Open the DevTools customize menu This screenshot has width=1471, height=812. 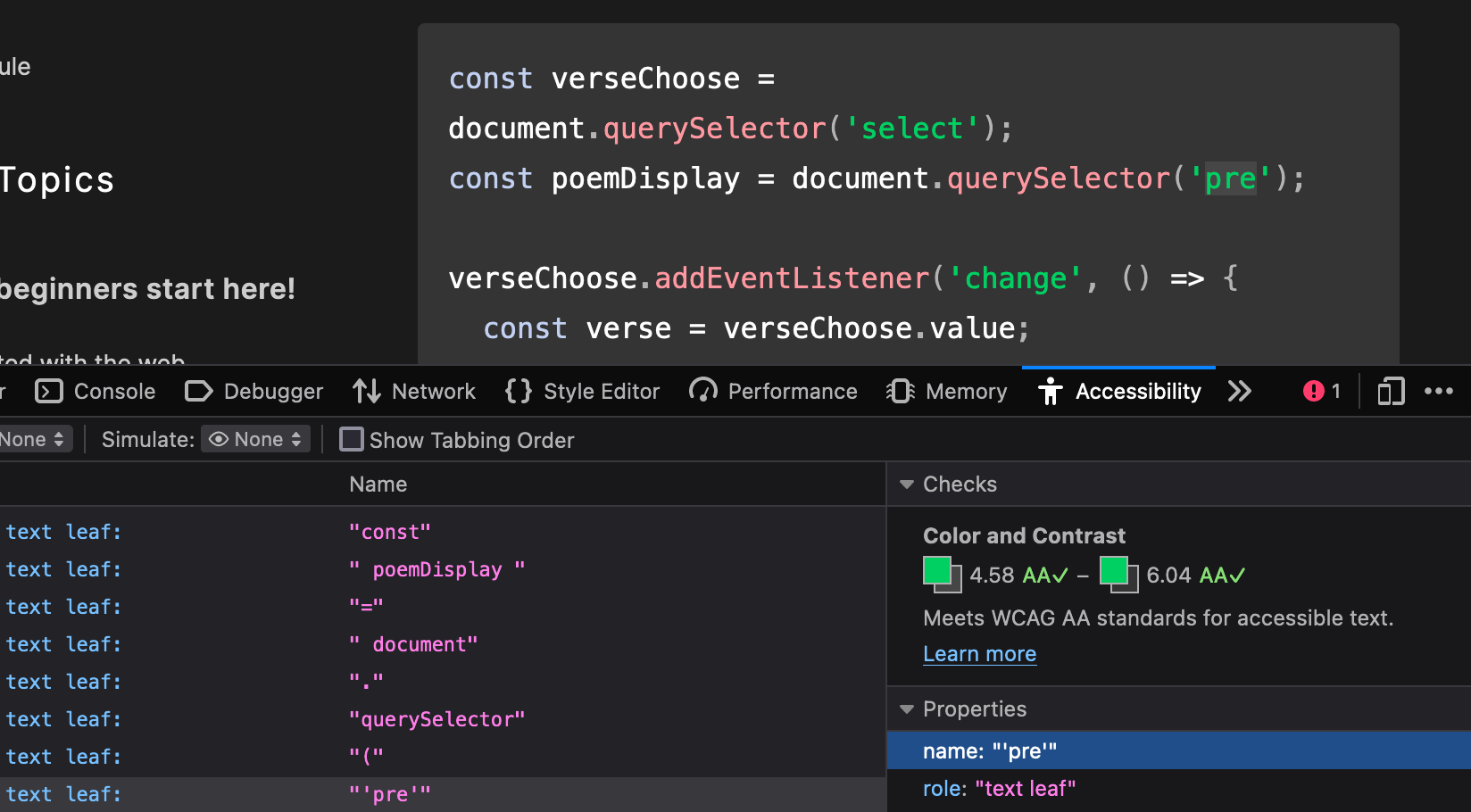1440,391
